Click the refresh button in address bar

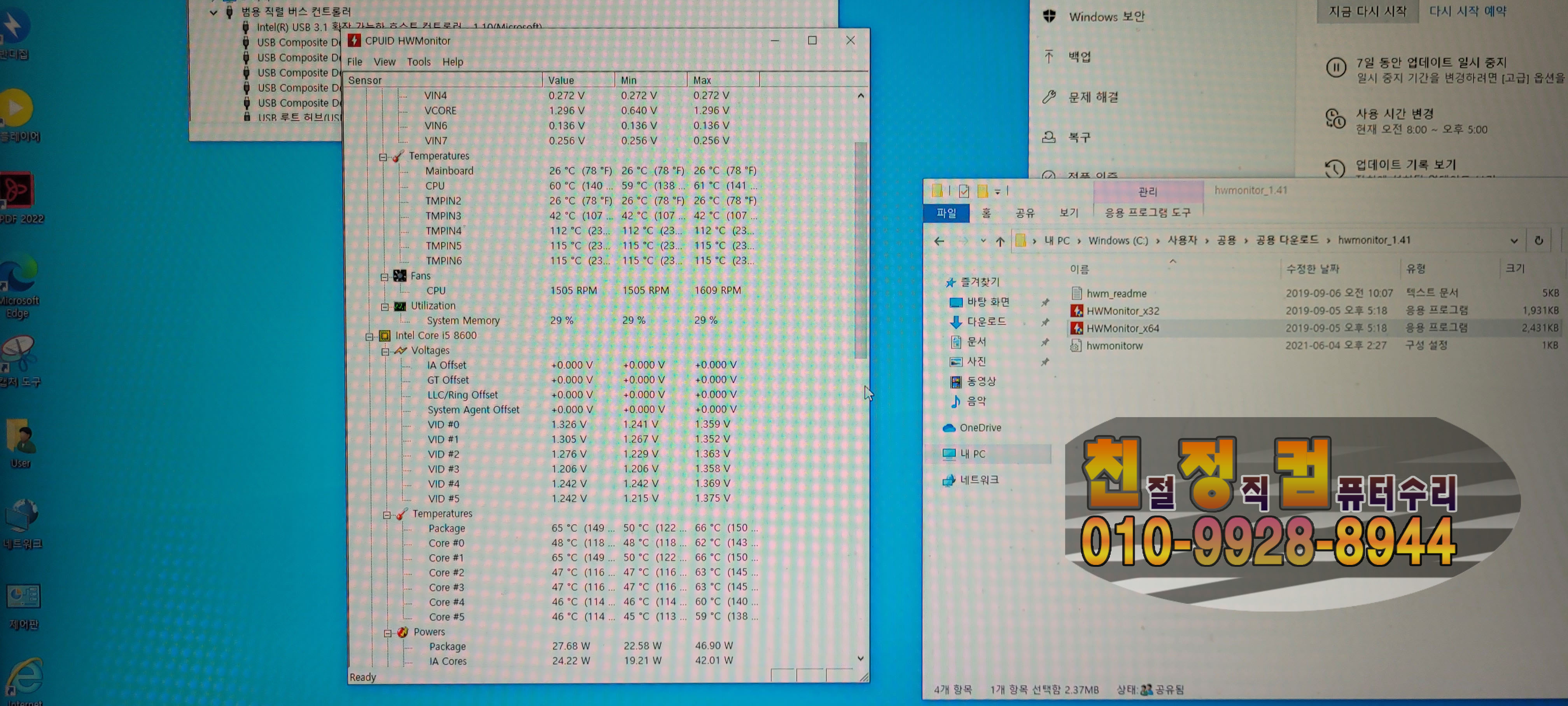pos(1538,240)
